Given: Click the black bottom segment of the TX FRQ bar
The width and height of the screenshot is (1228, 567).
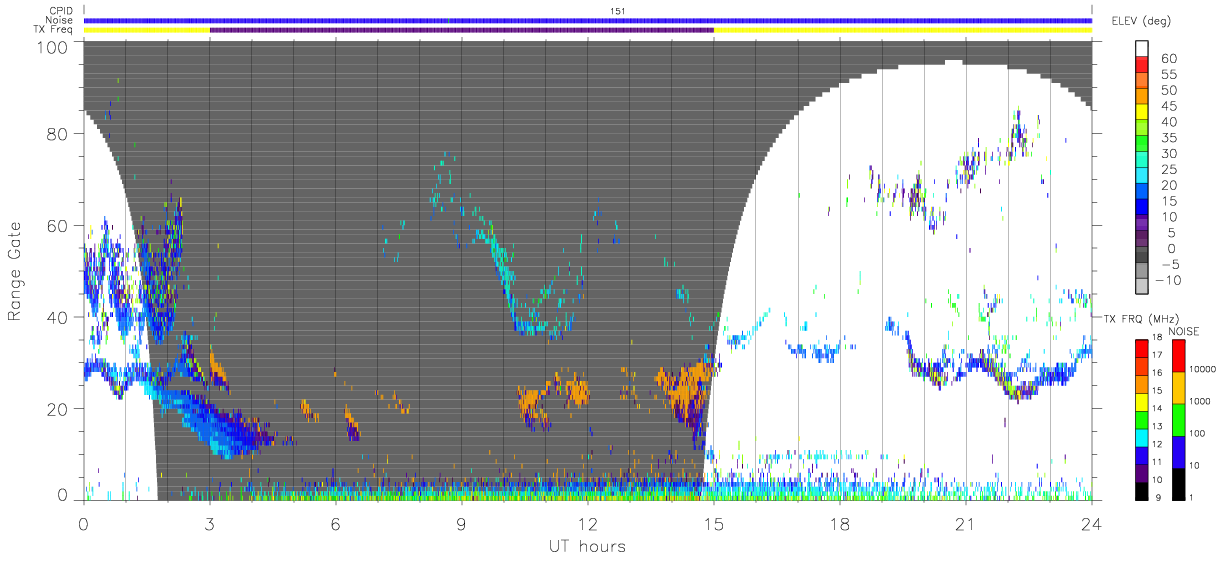Looking at the screenshot, I should [x=1142, y=489].
